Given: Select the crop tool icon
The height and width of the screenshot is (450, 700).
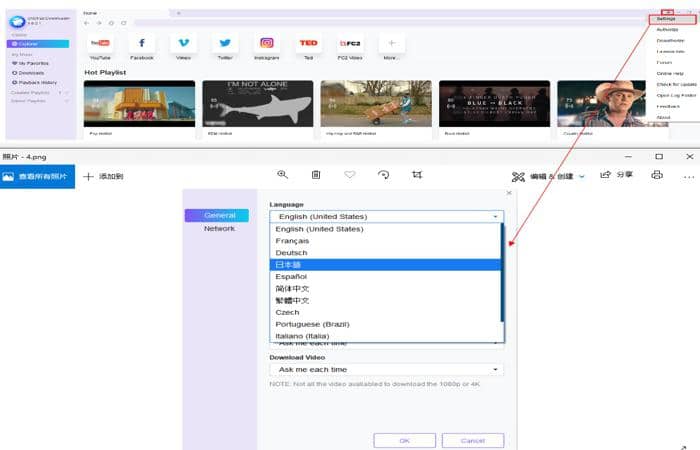Looking at the screenshot, I should [417, 175].
